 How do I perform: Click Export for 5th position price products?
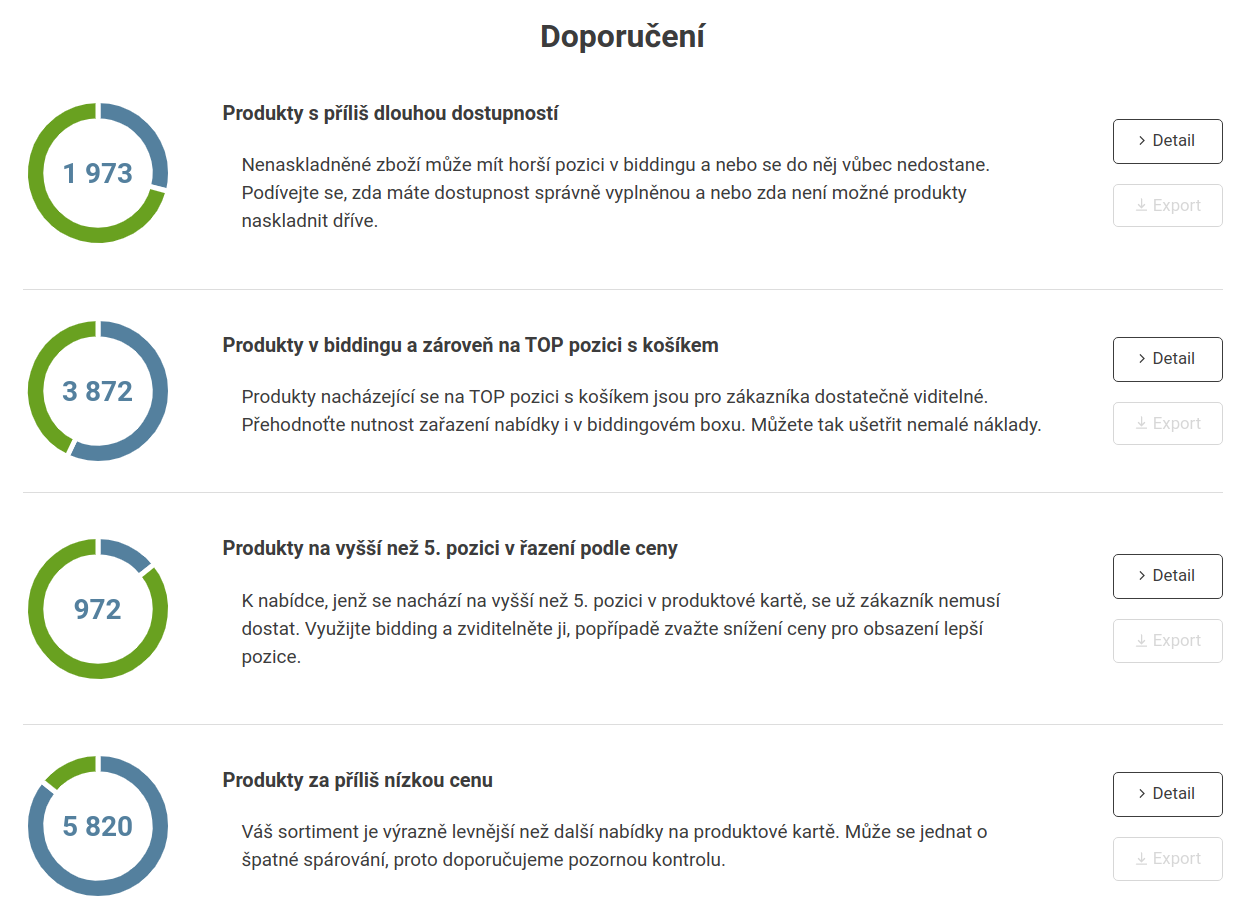tap(1167, 641)
